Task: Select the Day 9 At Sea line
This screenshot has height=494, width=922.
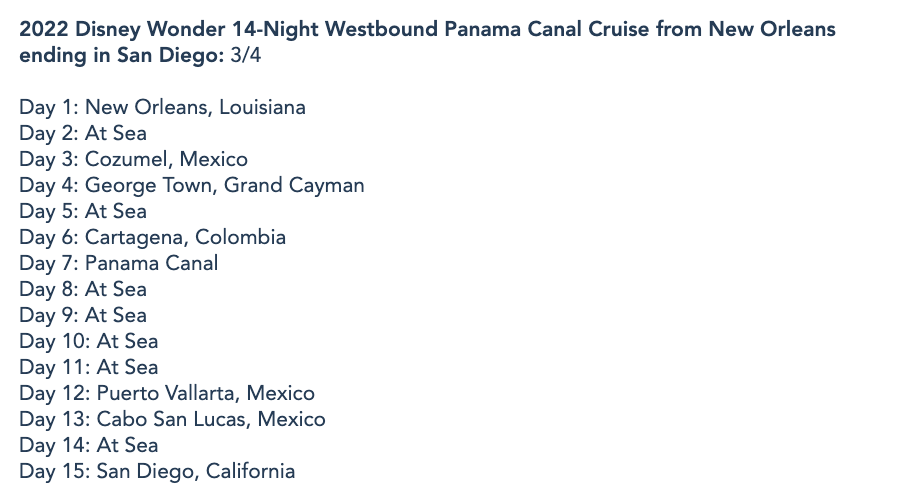Action: (83, 315)
